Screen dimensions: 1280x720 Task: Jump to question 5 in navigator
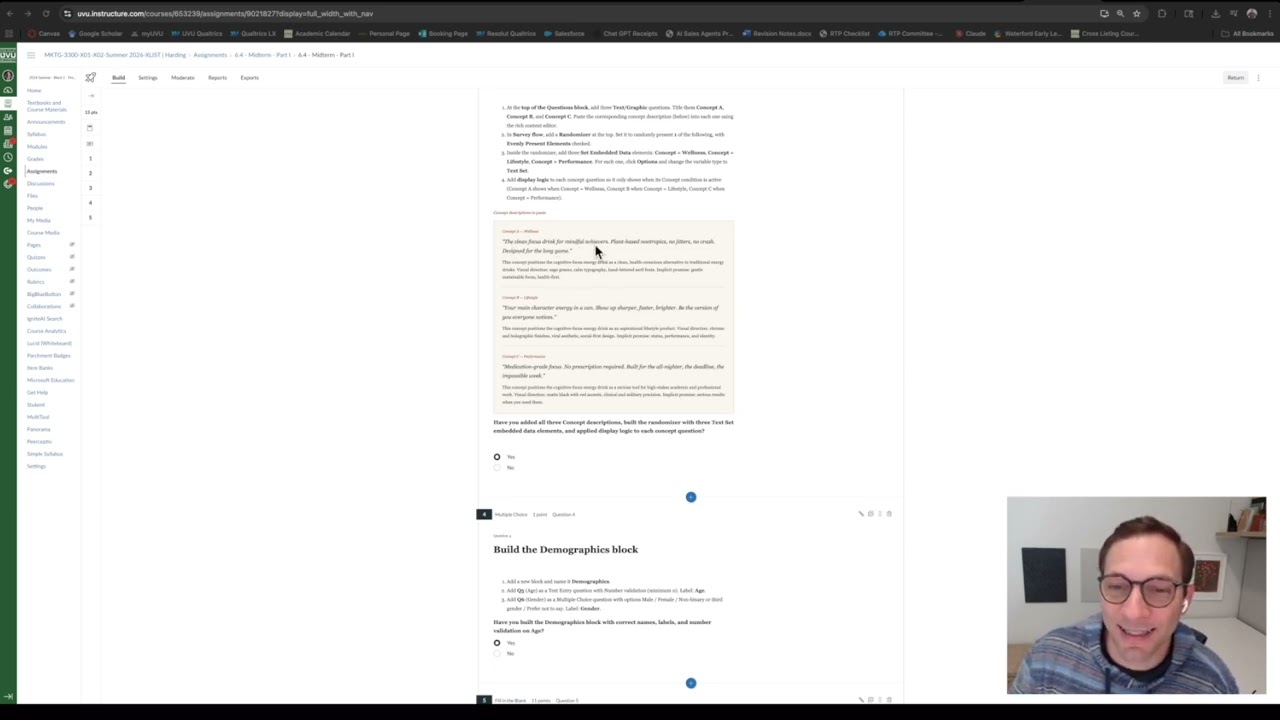(90, 217)
